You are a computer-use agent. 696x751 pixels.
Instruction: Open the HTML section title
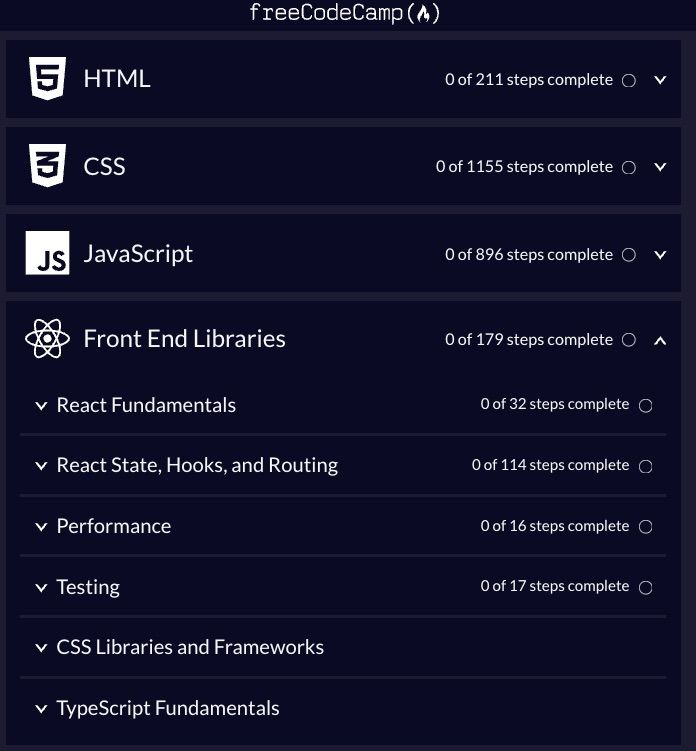(117, 79)
